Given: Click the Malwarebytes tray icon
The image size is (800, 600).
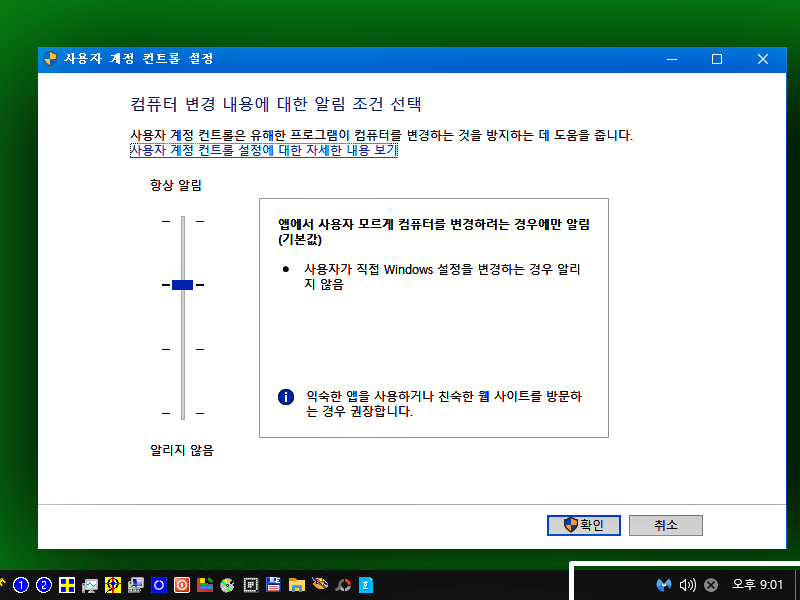Looking at the screenshot, I should (x=663, y=585).
